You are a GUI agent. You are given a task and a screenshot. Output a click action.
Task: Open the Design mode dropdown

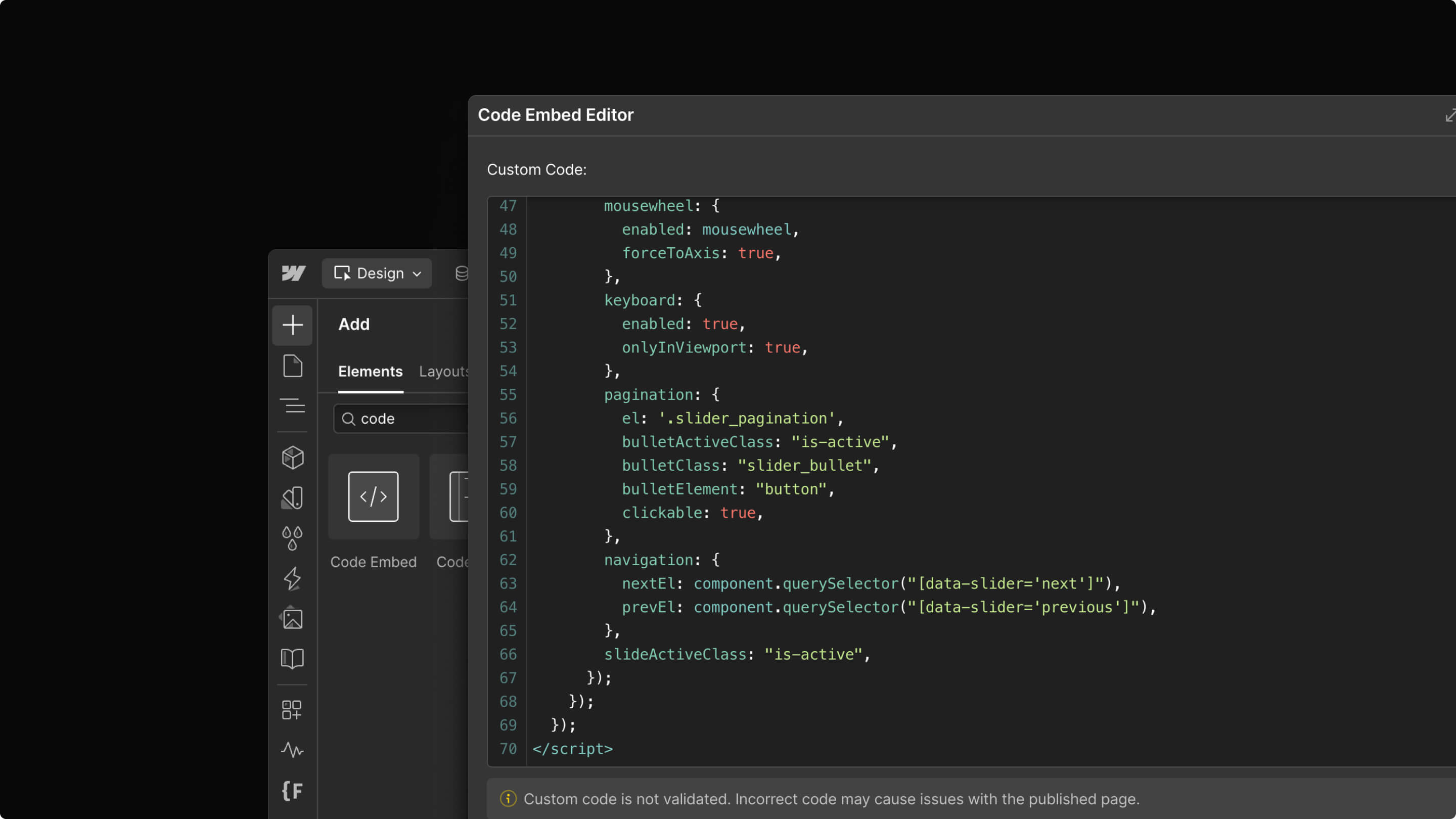[x=377, y=274]
